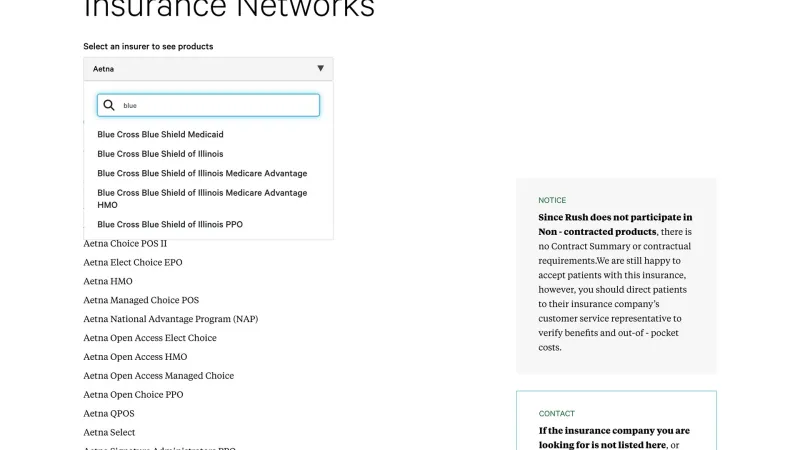Screen dimensions: 800x450
Task: Select Blue Cross Blue Shield Medicaid
Action: point(160,134)
